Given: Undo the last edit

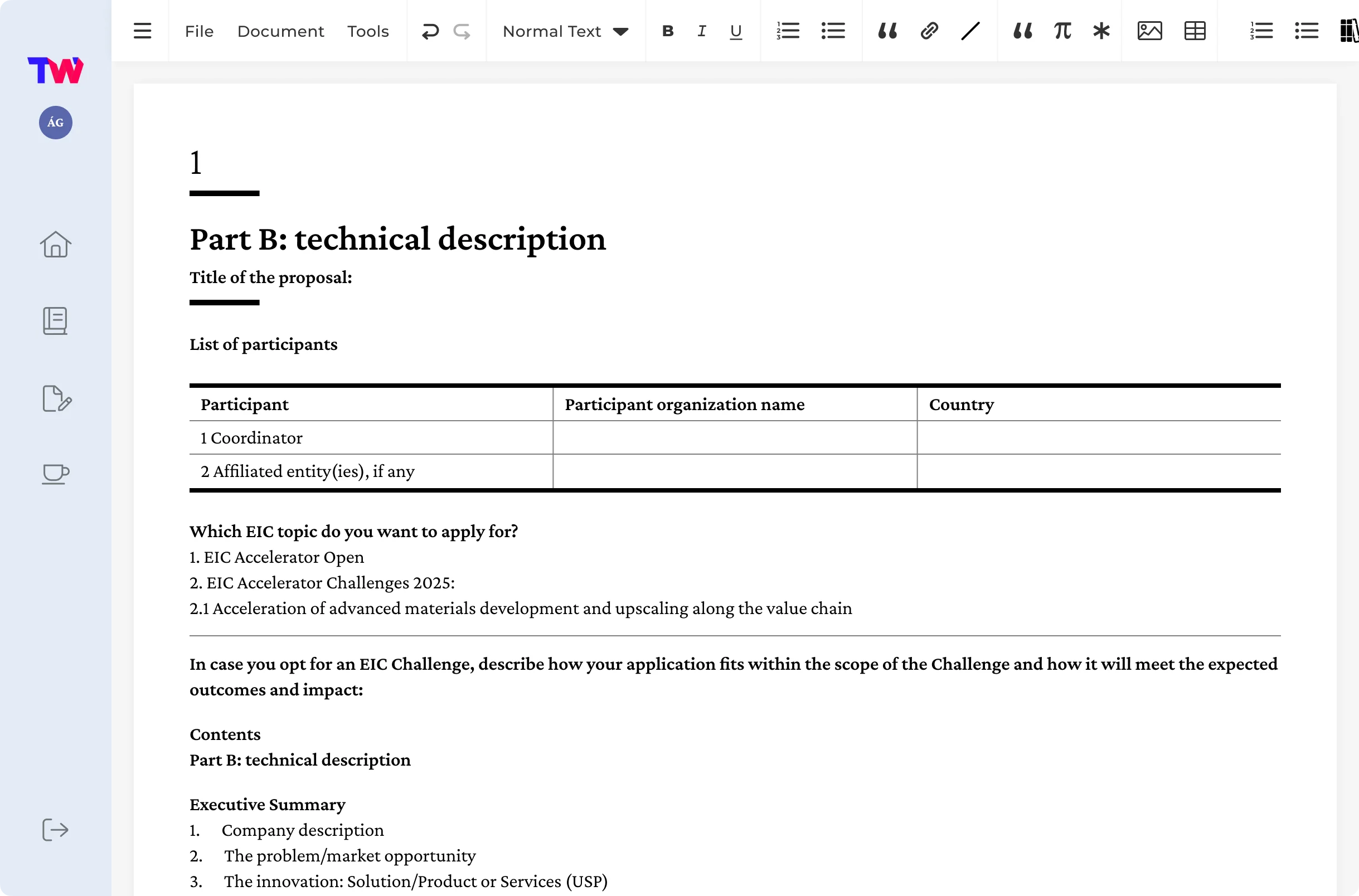Looking at the screenshot, I should point(430,31).
